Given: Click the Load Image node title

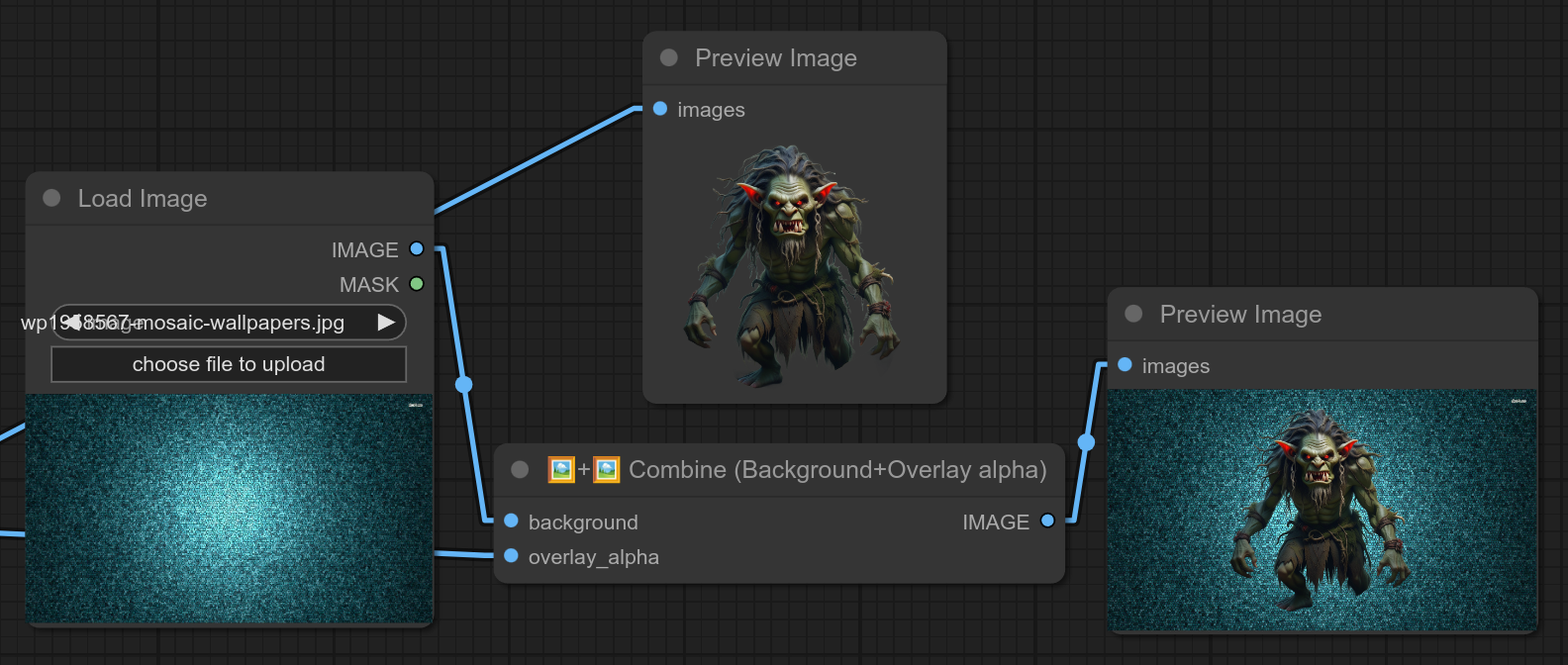Looking at the screenshot, I should pos(143,199).
